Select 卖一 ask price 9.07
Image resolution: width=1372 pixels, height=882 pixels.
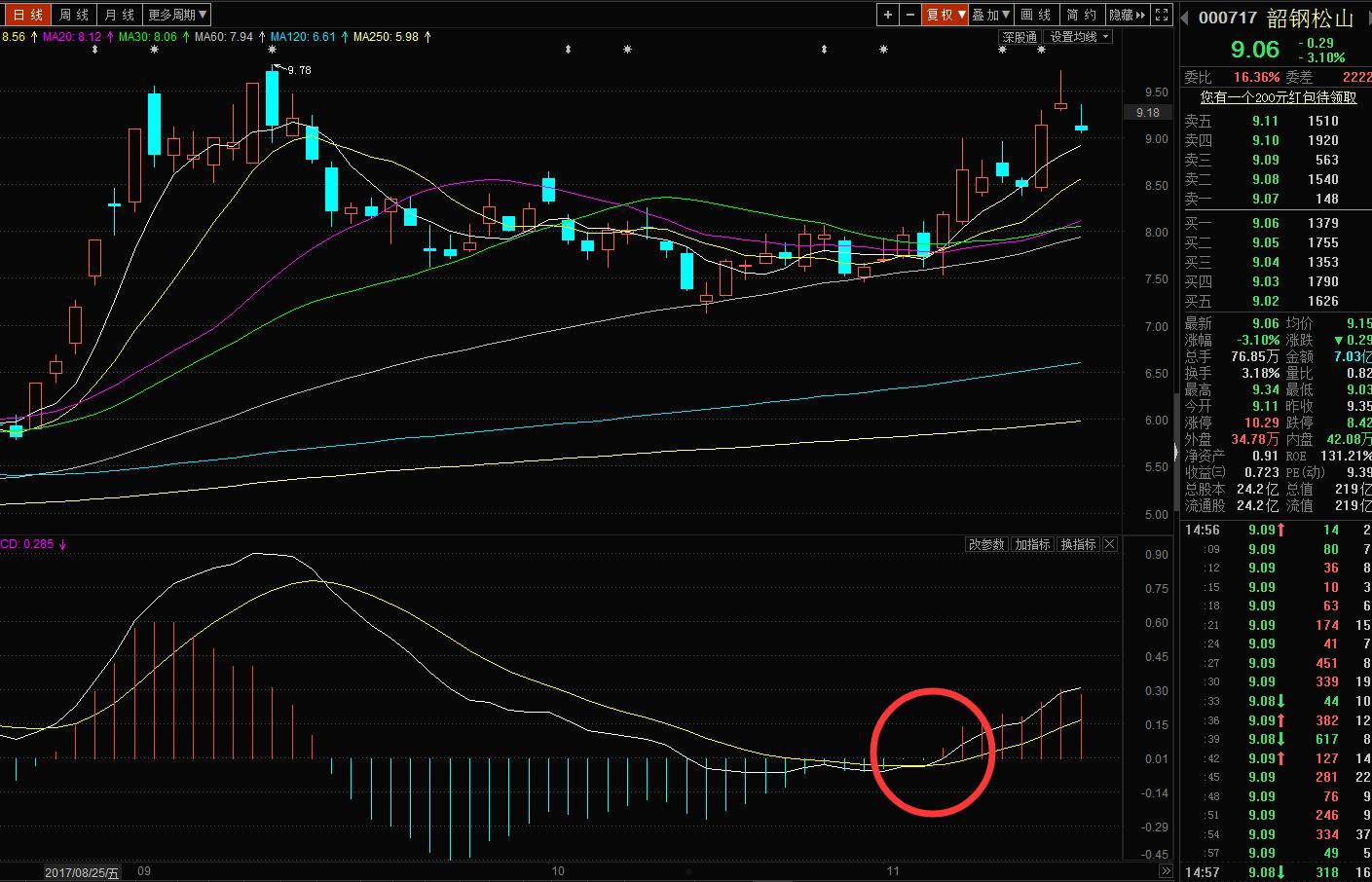pos(1265,199)
